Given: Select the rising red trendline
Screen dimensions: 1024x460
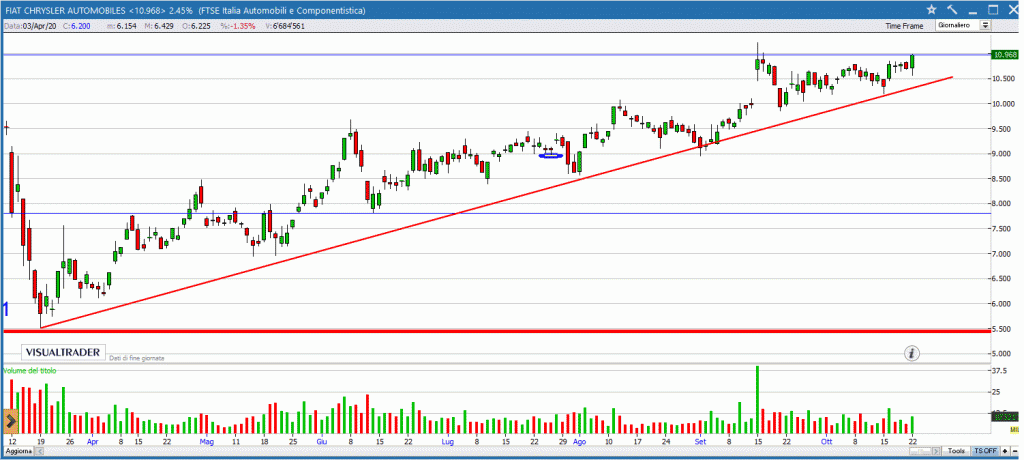Looking at the screenshot, I should [x=496, y=202].
